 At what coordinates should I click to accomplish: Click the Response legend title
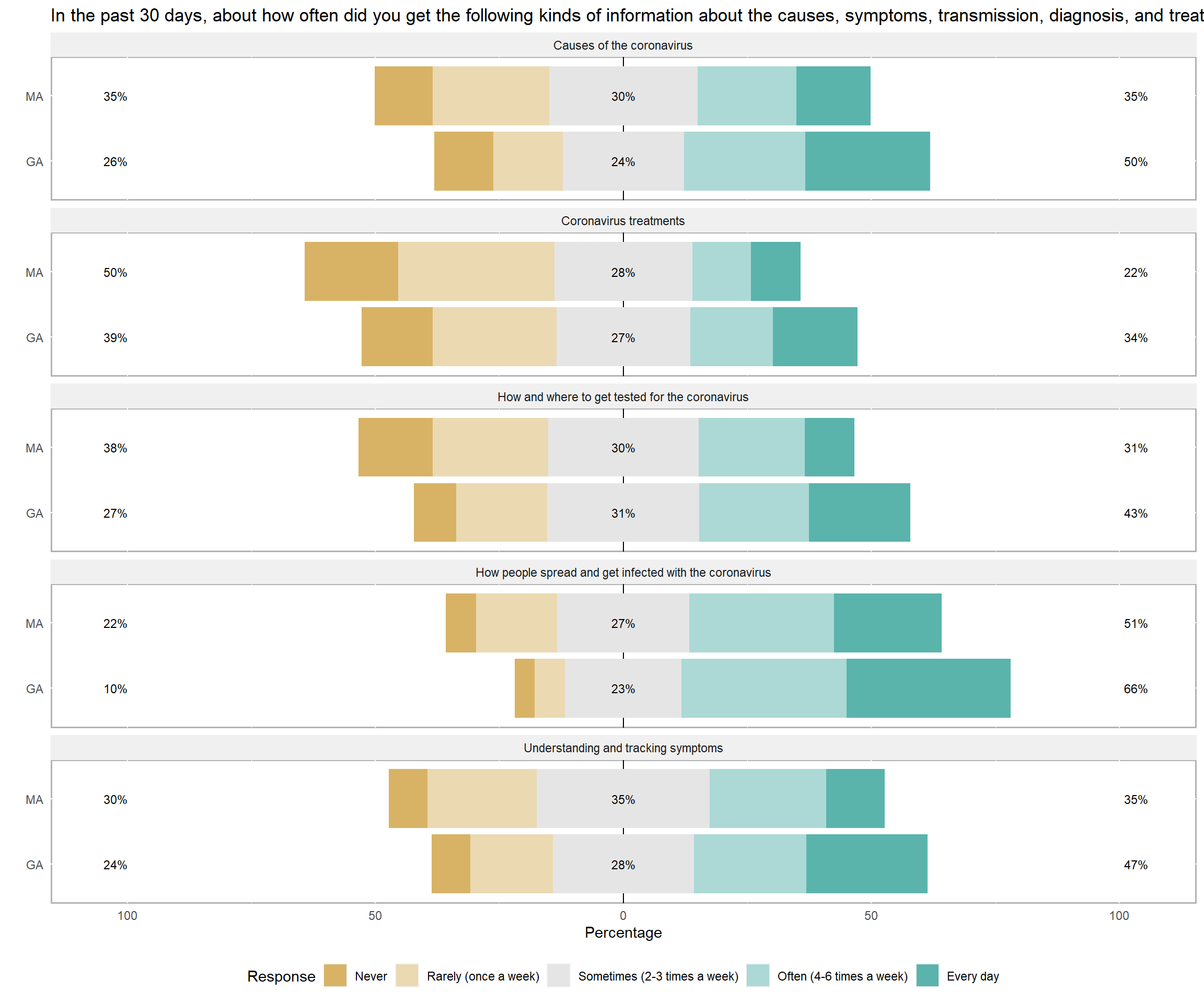[281, 976]
